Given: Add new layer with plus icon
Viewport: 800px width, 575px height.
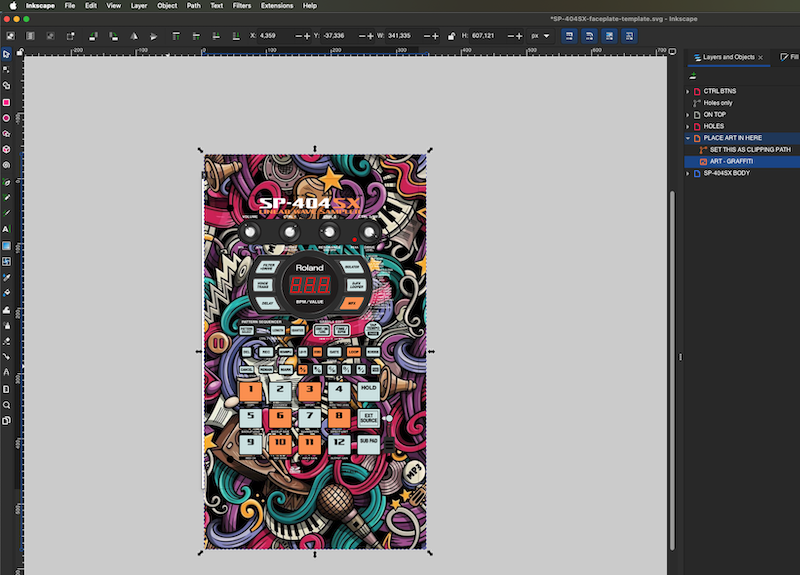Looking at the screenshot, I should pyautogui.click(x=694, y=75).
